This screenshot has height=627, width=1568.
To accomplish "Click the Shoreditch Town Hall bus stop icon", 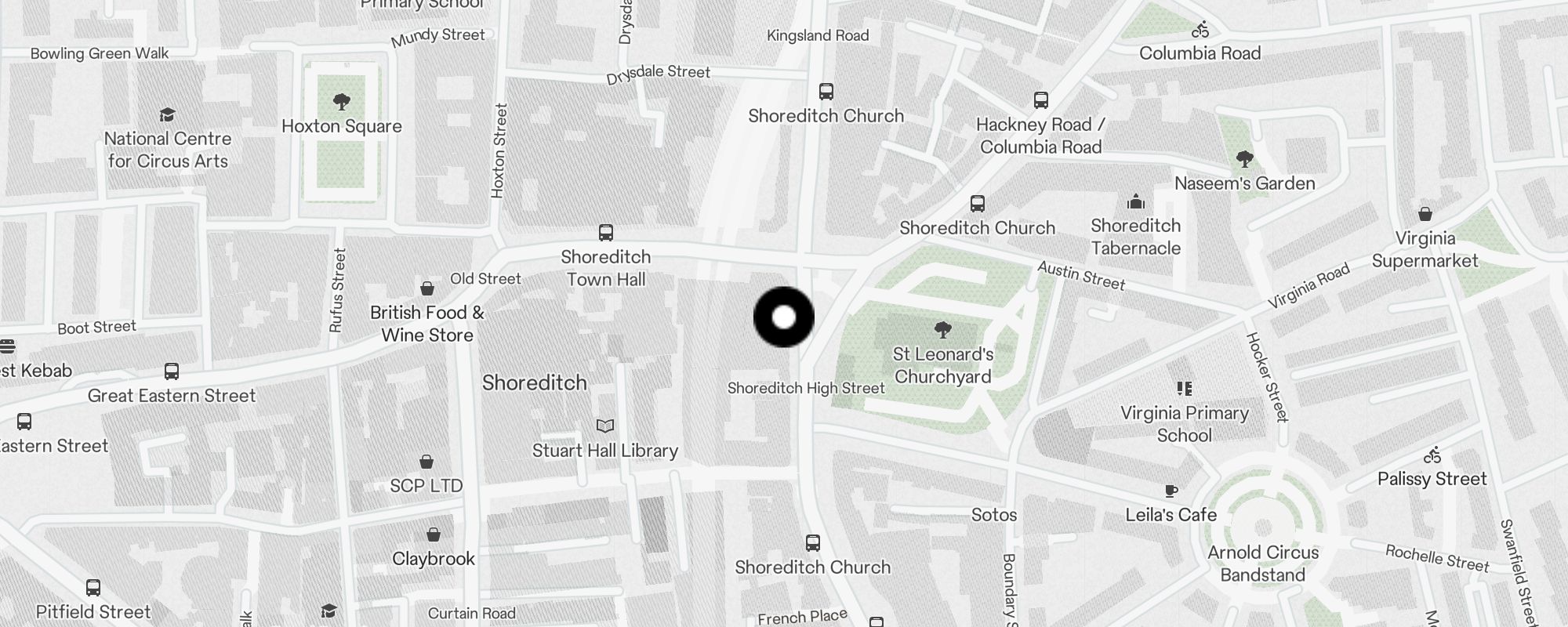I will point(606,233).
